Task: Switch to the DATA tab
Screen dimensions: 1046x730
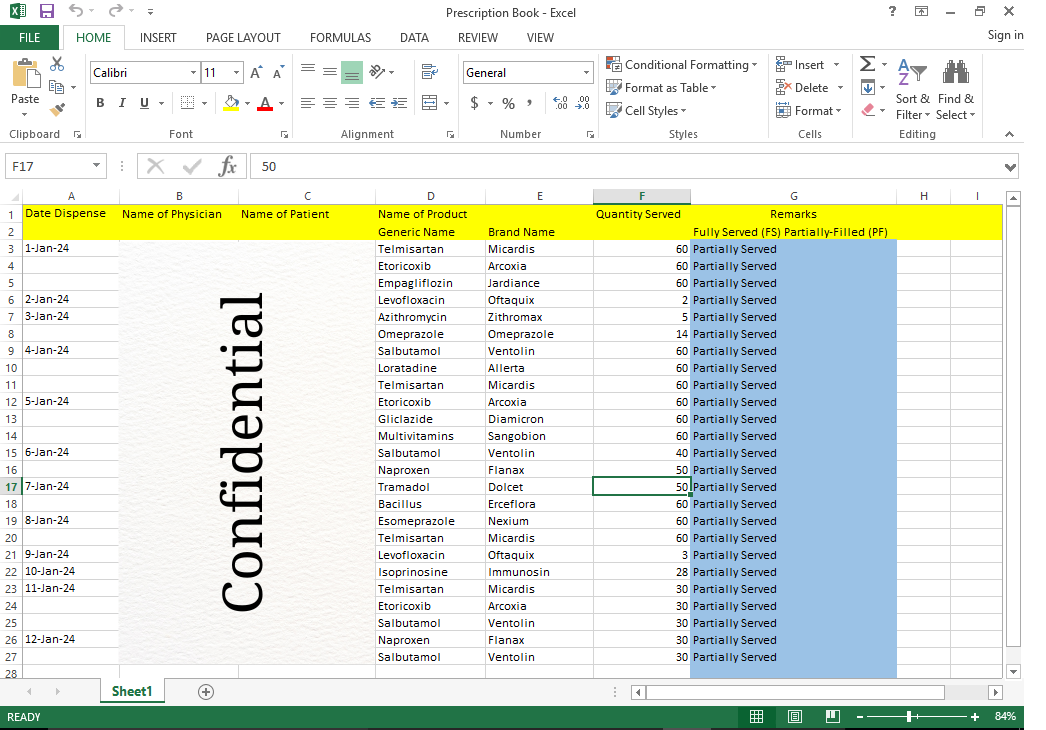Action: click(x=414, y=38)
